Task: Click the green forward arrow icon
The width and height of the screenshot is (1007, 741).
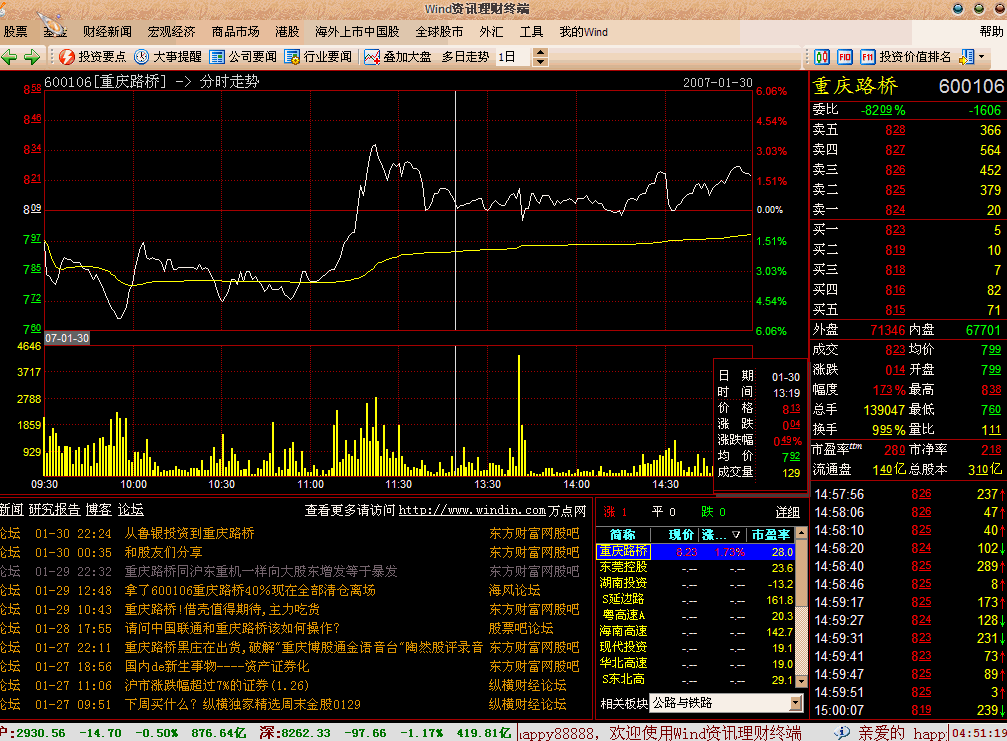Action: coord(31,57)
